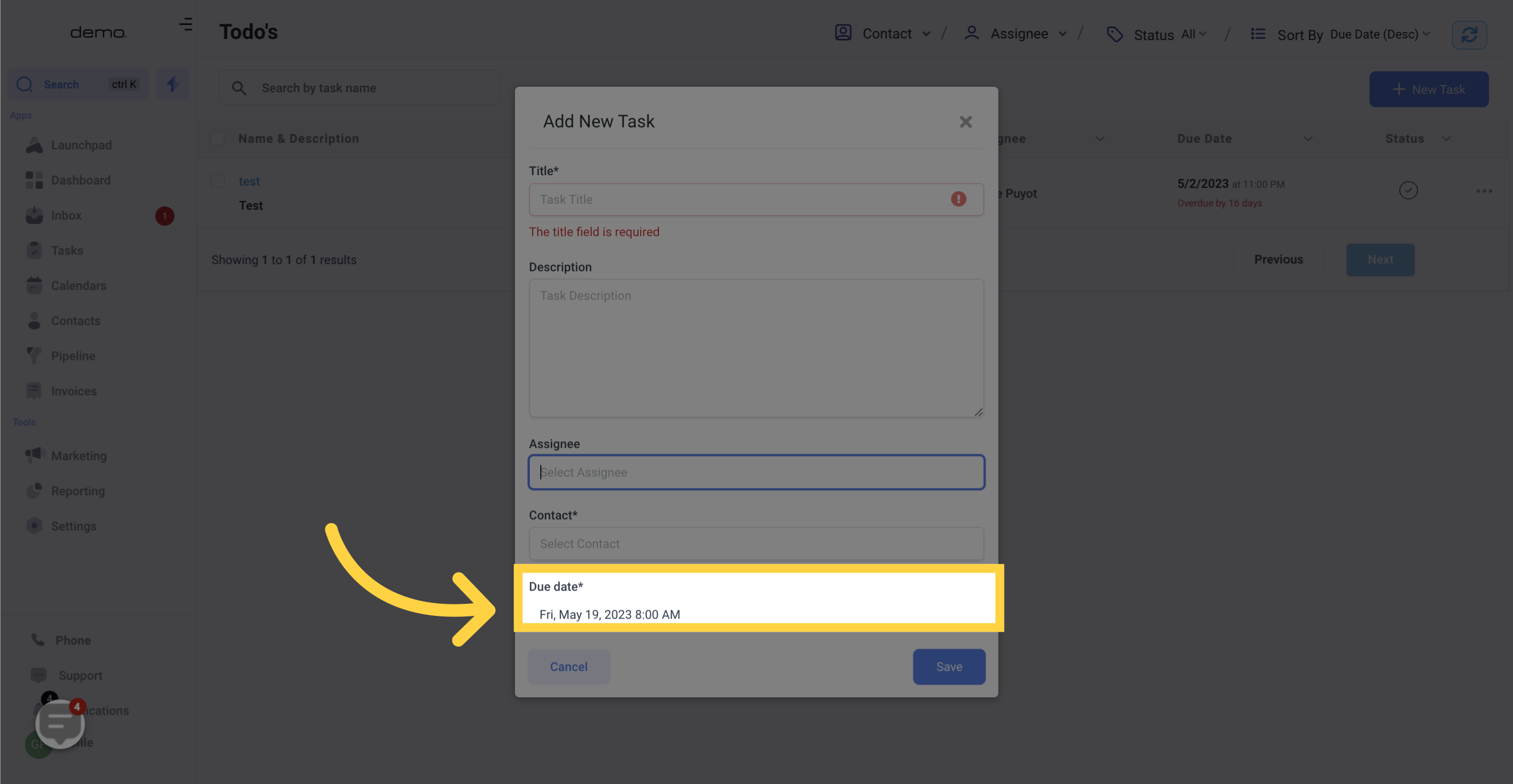
Task: Click the Phone handset icon
Action: pos(38,640)
